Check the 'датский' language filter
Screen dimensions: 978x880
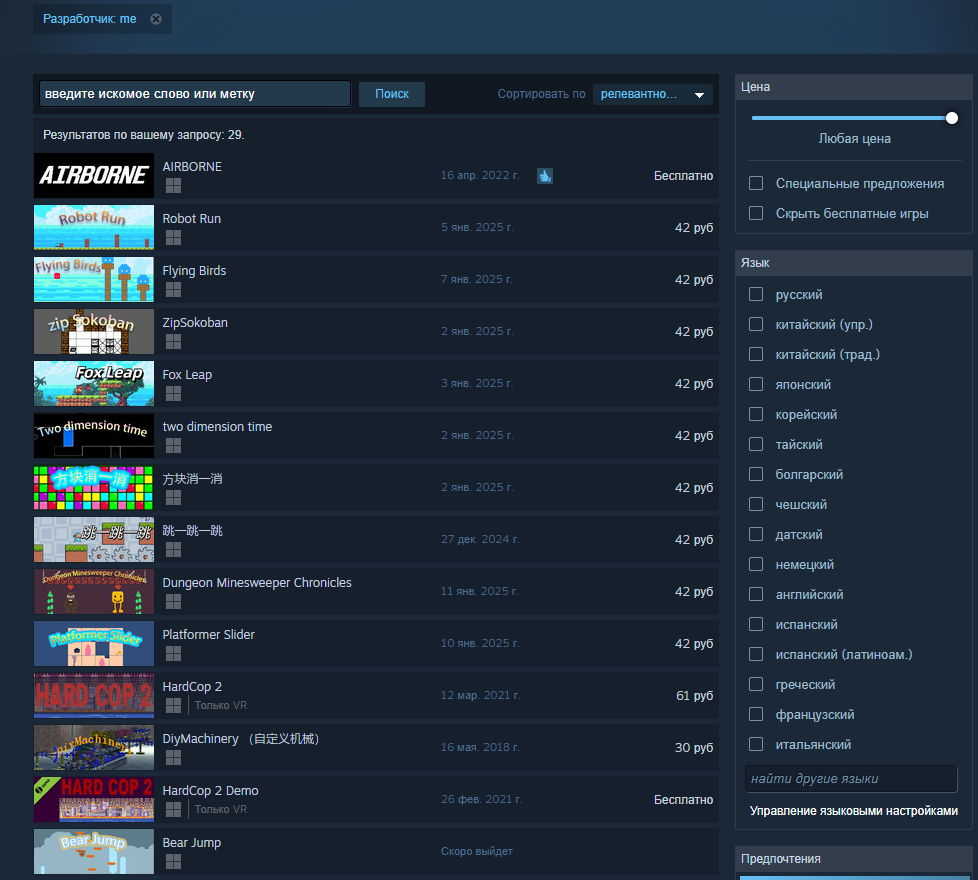(x=756, y=534)
